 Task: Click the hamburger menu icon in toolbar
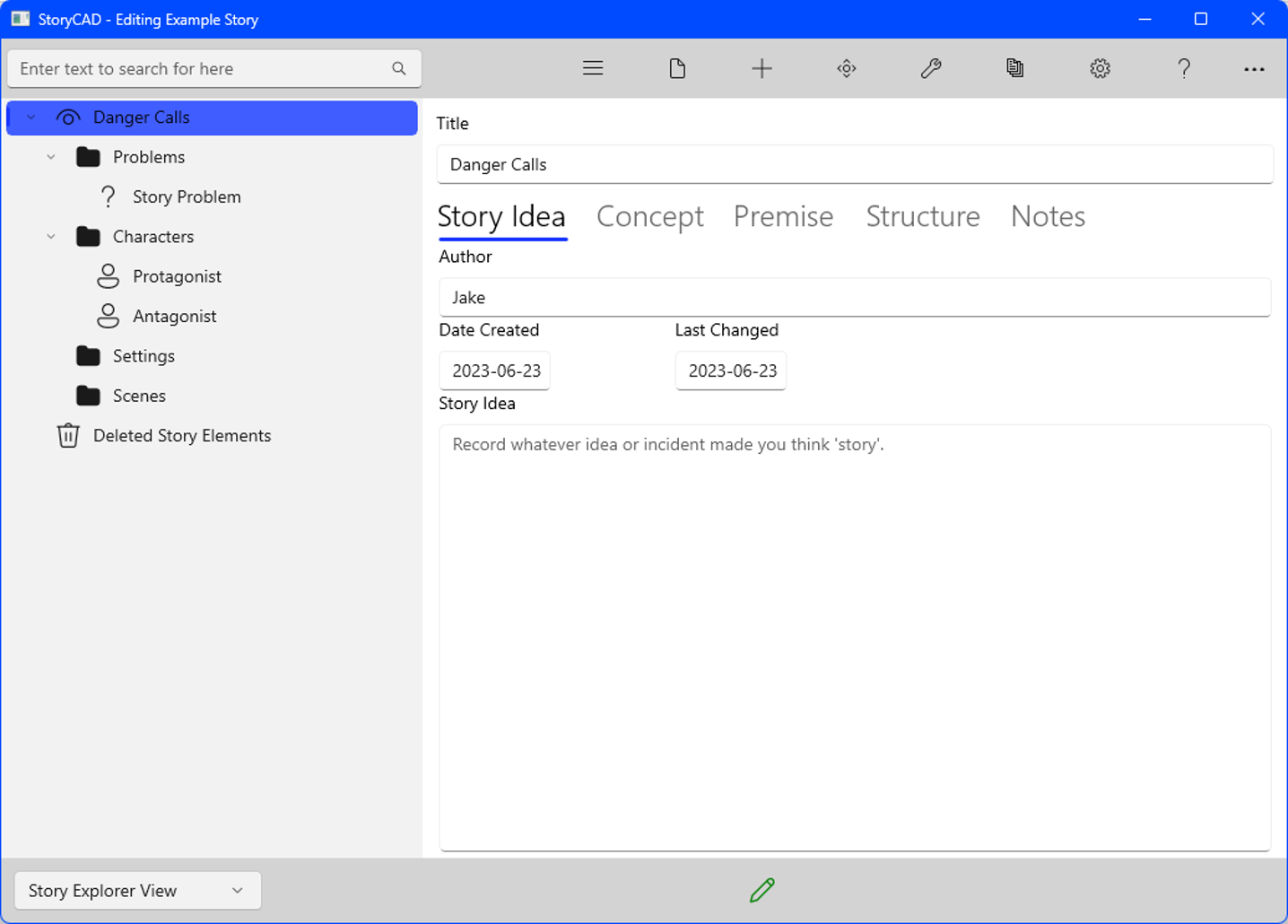pos(593,68)
